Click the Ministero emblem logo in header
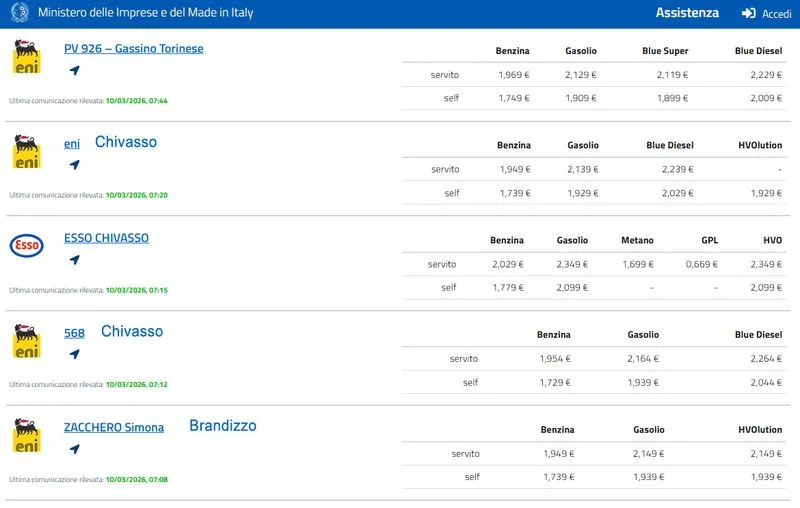Screen dimensions: 800x508 (x=18, y=13)
